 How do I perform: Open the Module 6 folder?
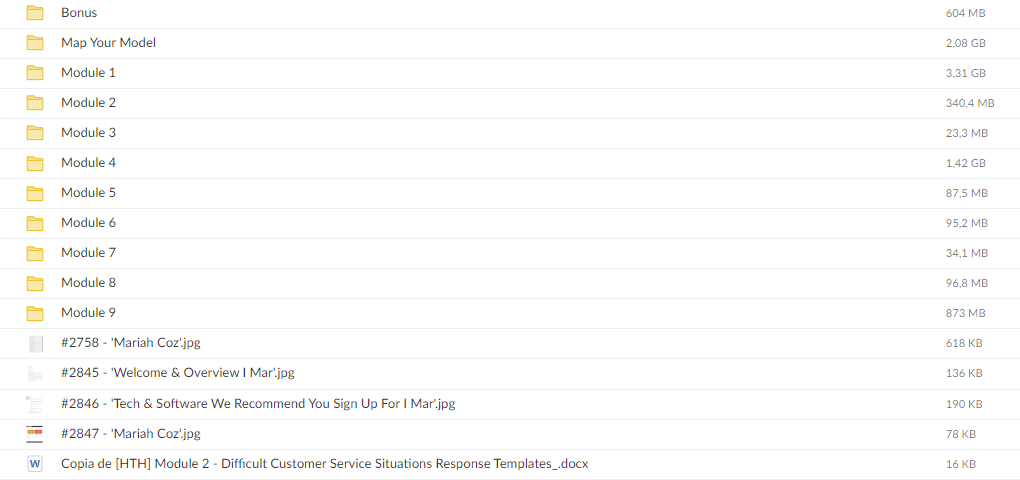tap(88, 223)
